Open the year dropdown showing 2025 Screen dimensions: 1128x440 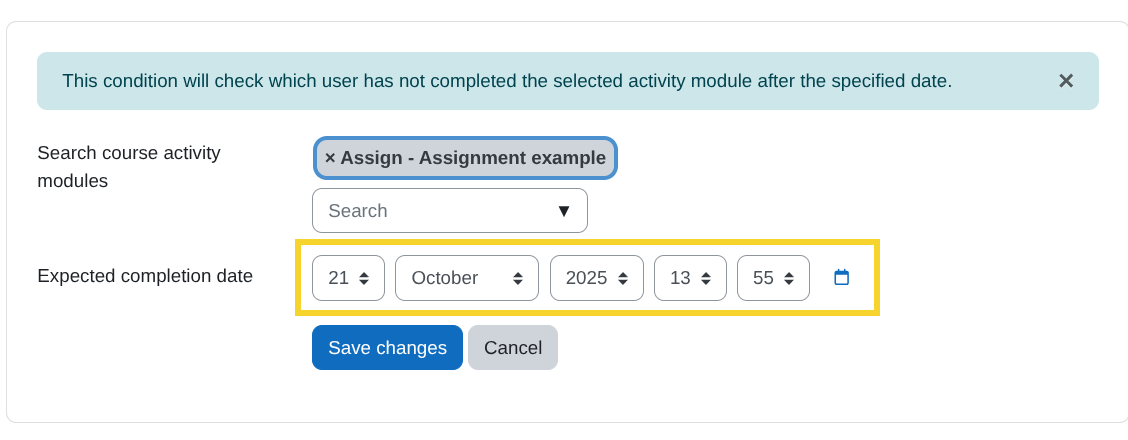(587, 278)
